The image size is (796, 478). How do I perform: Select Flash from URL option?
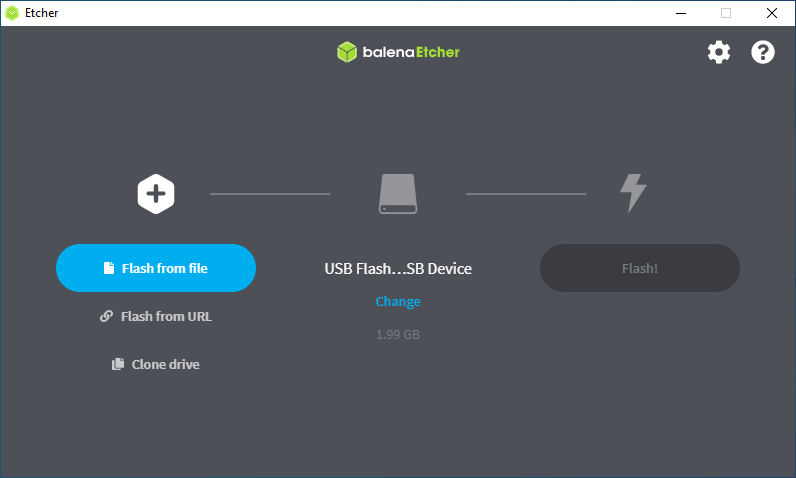pos(156,316)
